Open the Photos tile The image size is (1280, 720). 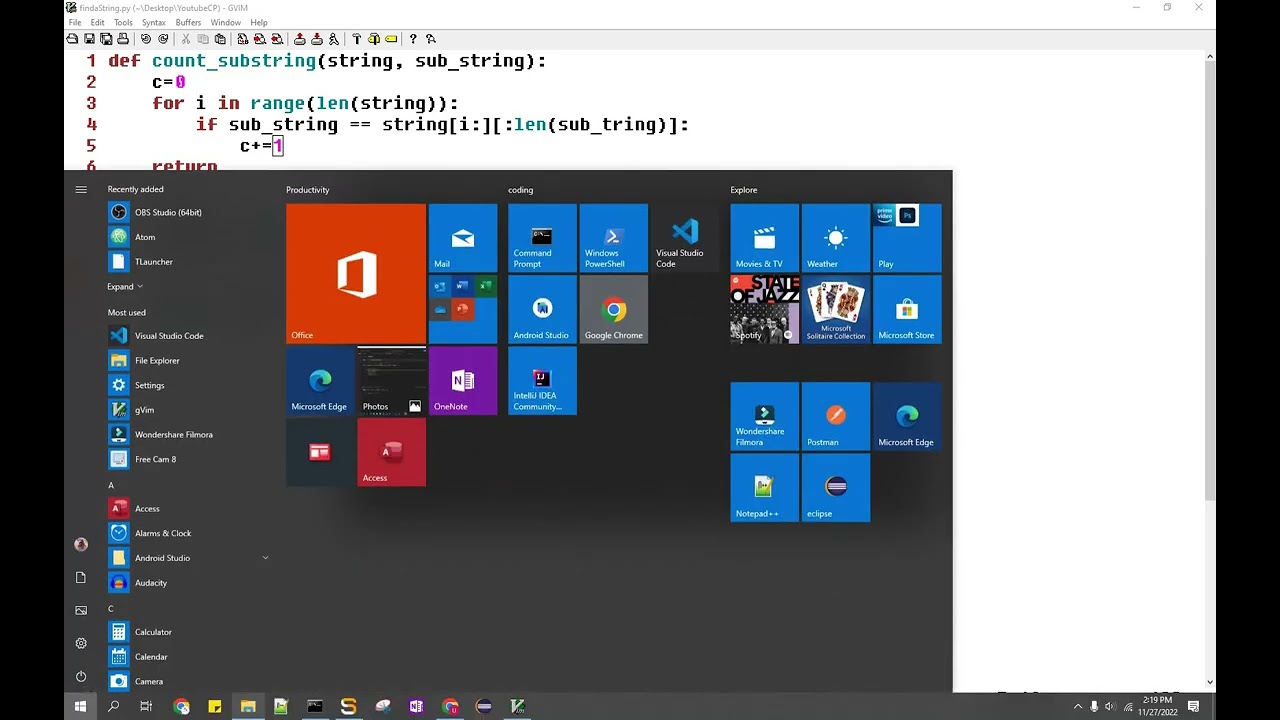pyautogui.click(x=392, y=381)
